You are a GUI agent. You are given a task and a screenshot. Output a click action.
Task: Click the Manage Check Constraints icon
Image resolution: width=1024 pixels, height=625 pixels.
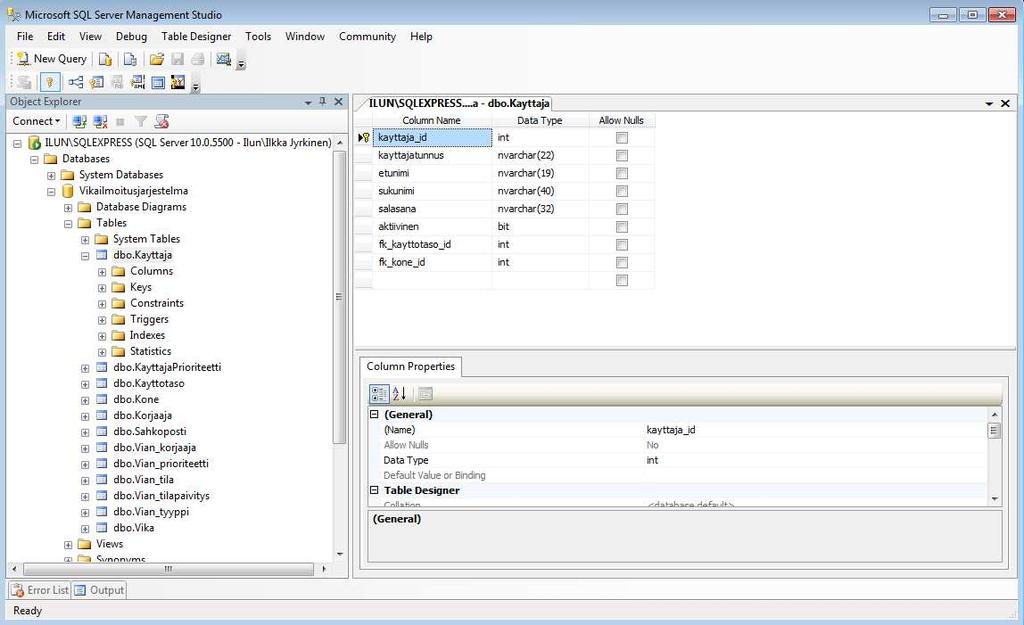(x=157, y=82)
